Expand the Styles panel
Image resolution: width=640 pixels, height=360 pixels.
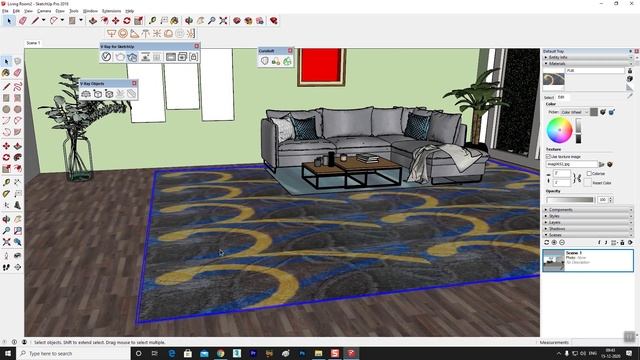[588, 216]
